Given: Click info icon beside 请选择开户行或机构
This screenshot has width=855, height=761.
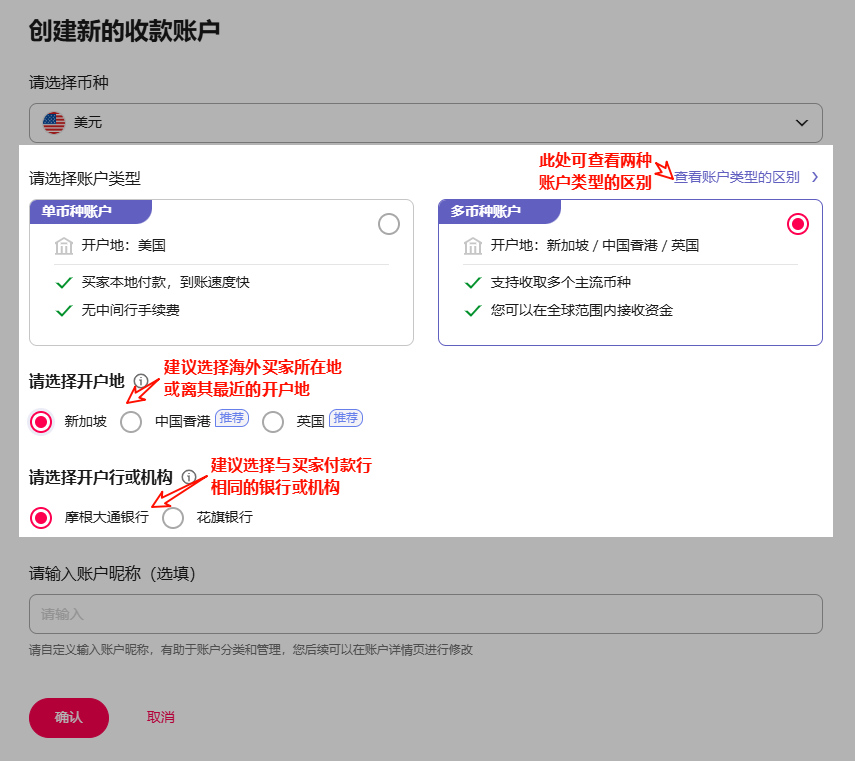Looking at the screenshot, I should [189, 477].
